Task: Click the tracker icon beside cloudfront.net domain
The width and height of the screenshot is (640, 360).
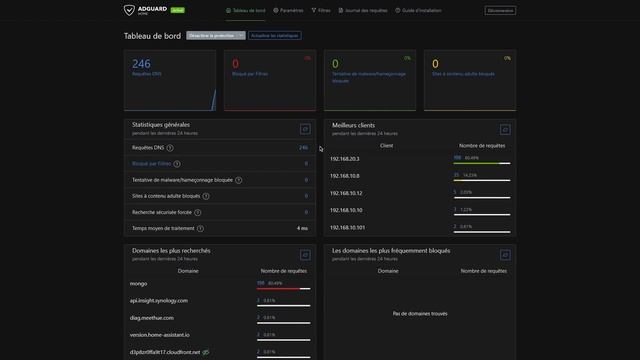Action: [x=206, y=352]
